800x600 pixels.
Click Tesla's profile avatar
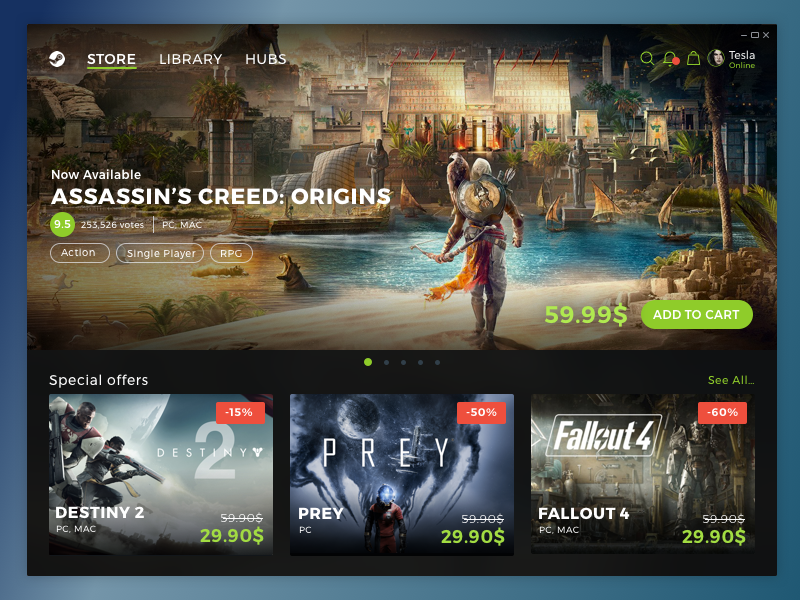coord(716,58)
